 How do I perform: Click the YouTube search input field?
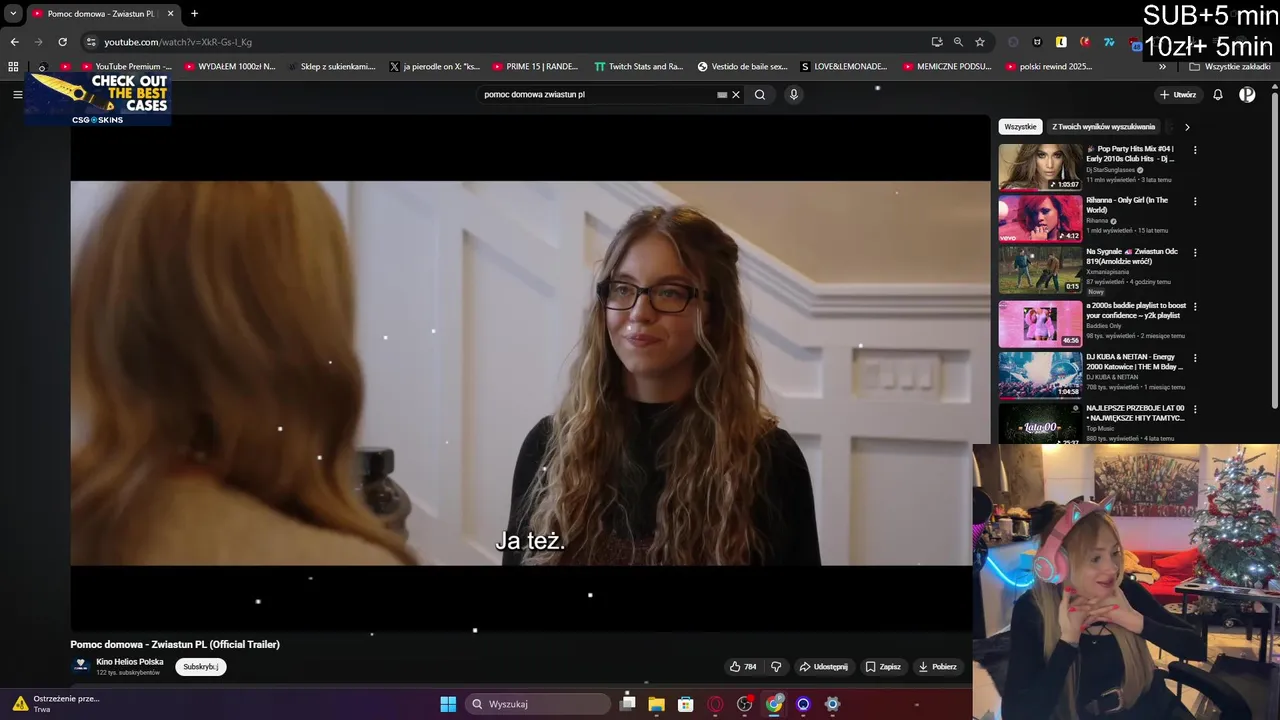pyautogui.click(x=595, y=95)
